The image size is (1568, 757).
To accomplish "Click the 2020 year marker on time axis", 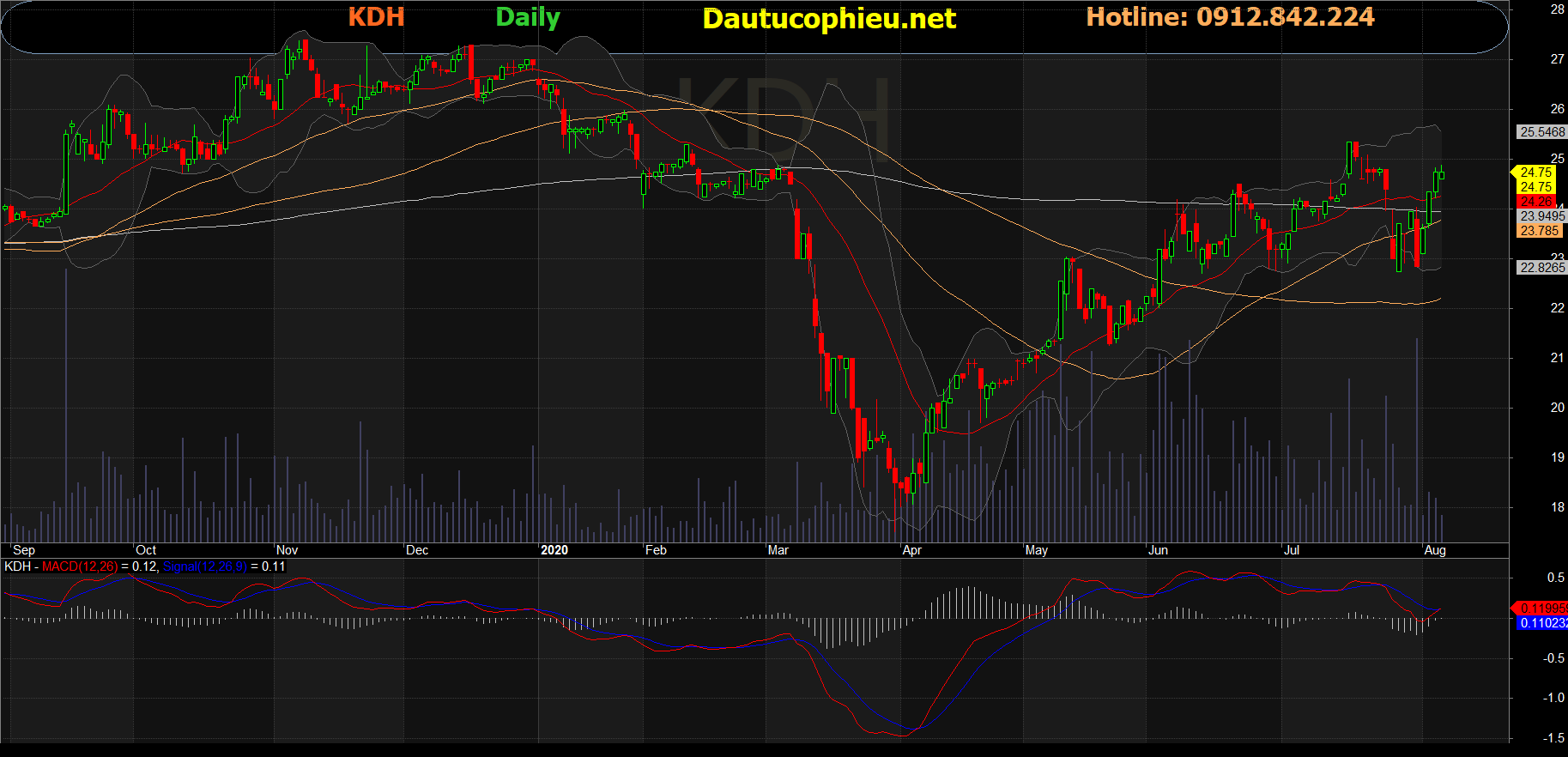I will pyautogui.click(x=554, y=550).
